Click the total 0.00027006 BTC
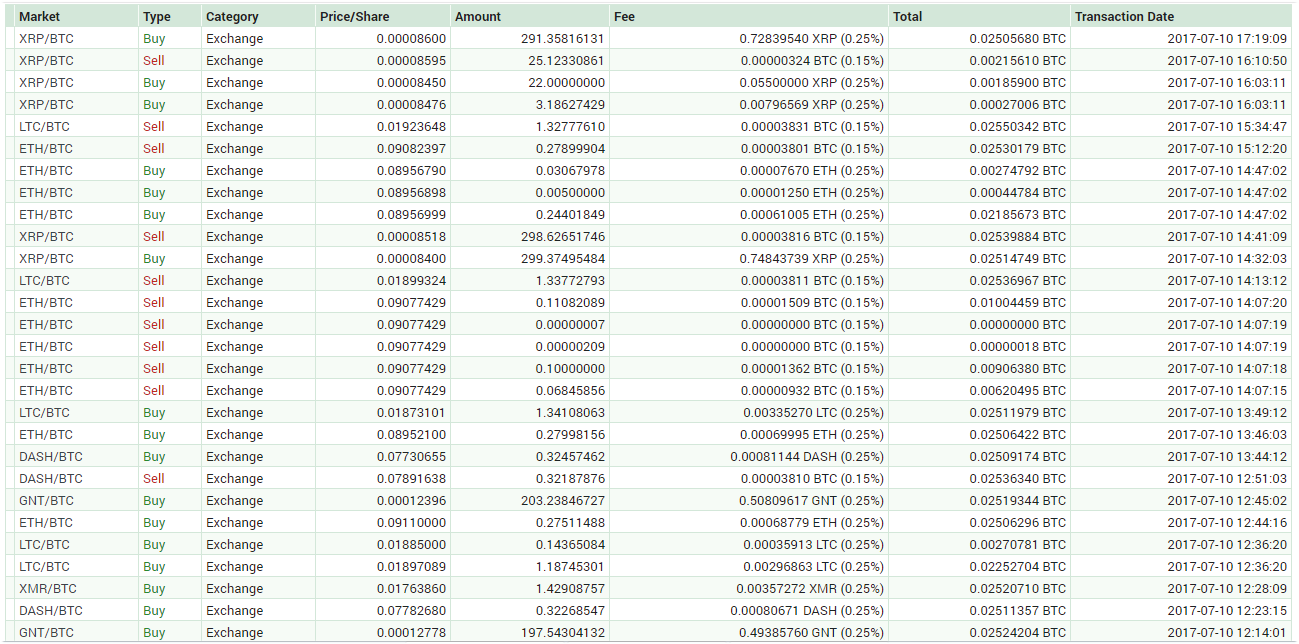1299x644 pixels. click(1017, 104)
